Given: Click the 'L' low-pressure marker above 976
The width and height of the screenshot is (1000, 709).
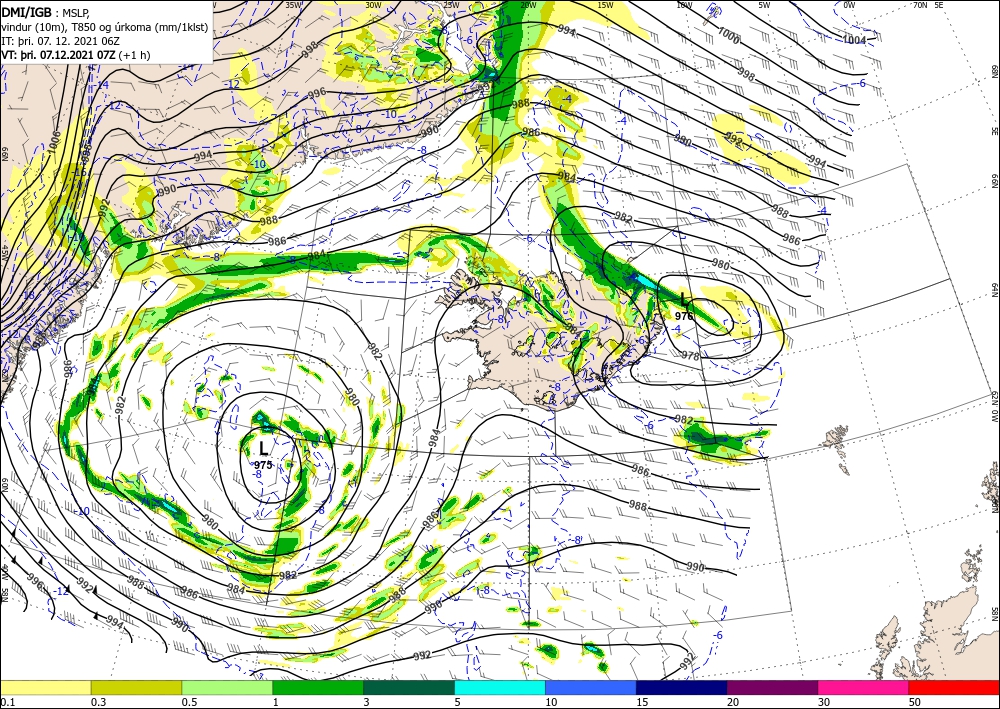Looking at the screenshot, I should pos(684,299).
